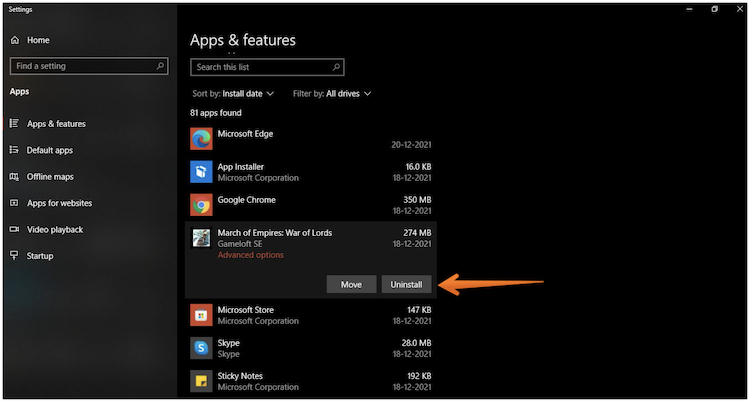Go to Offline maps settings
750x402 pixels.
(x=50, y=177)
